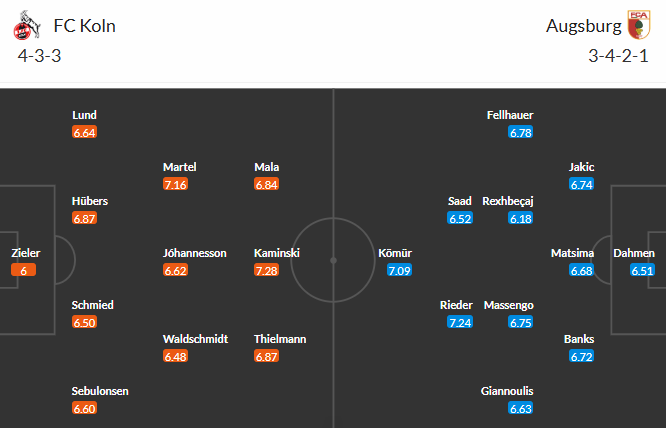Image resolution: width=666 pixels, height=428 pixels.
Task: Click Lund's 6.64 rating badge
Action: click(85, 132)
